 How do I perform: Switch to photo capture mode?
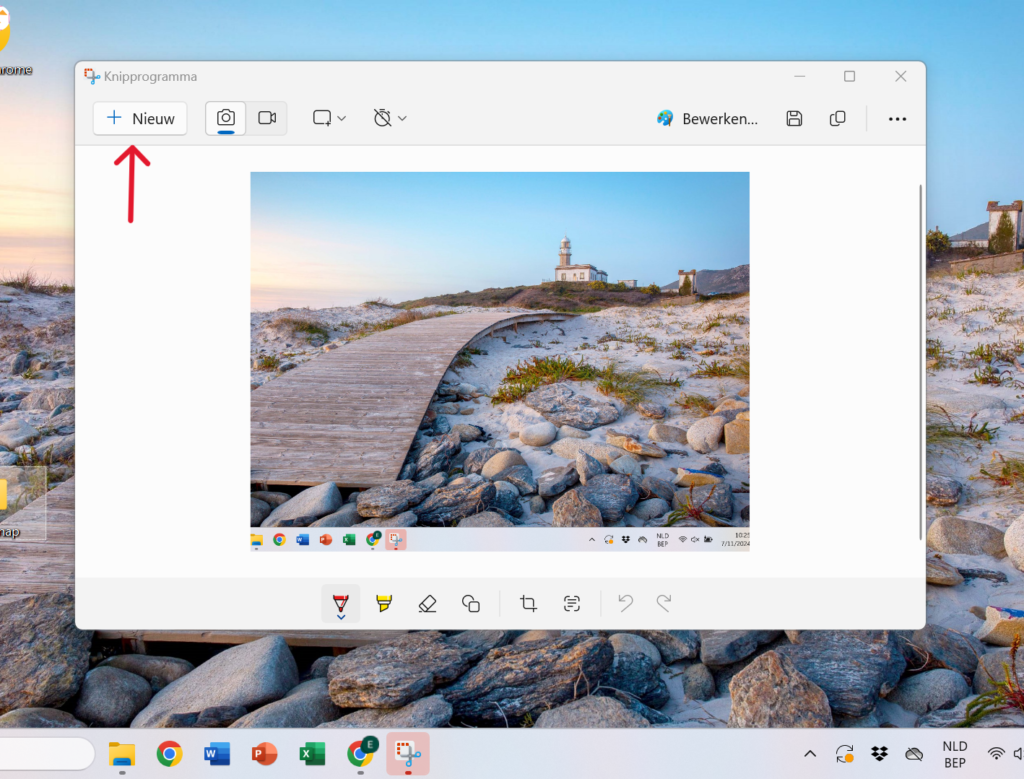click(x=226, y=118)
